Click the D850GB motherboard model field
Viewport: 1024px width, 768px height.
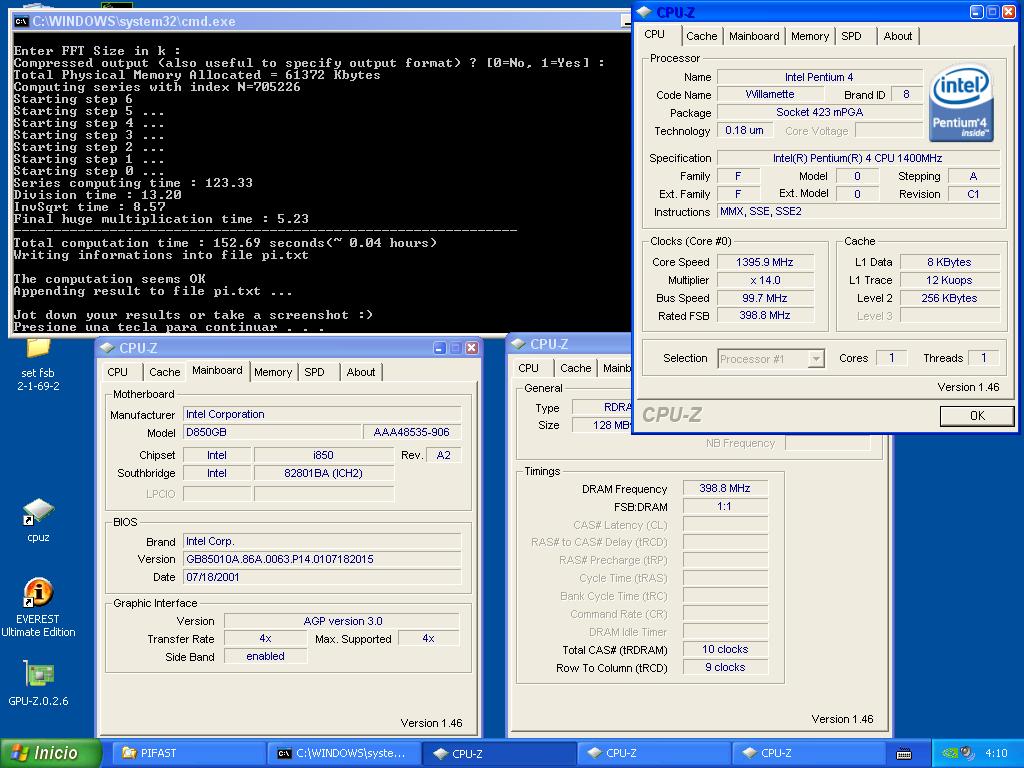tap(272, 432)
